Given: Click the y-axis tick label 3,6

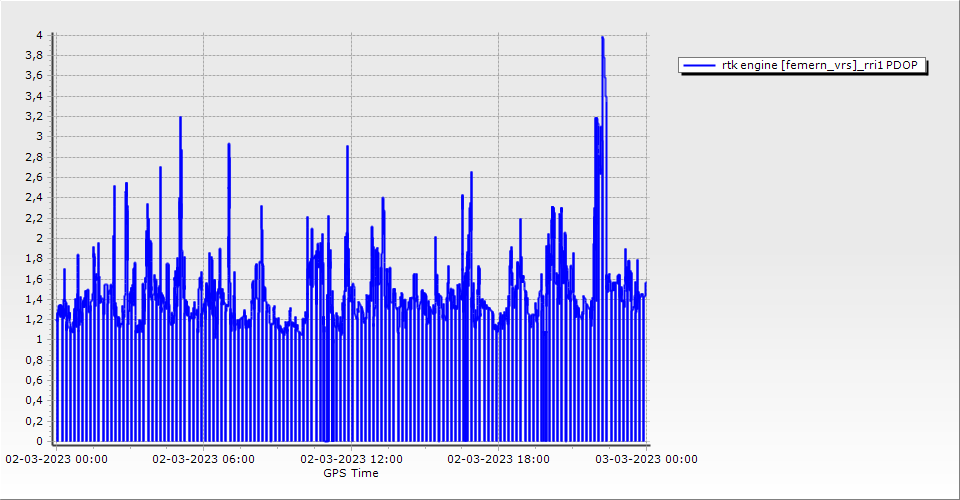Looking at the screenshot, I should (x=35, y=76).
